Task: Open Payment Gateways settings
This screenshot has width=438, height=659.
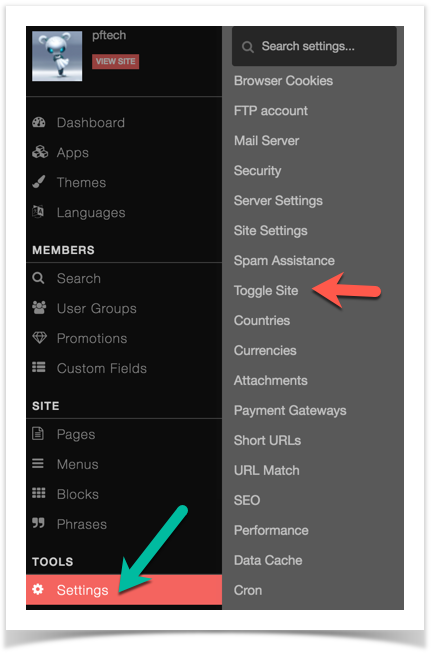Action: (290, 410)
